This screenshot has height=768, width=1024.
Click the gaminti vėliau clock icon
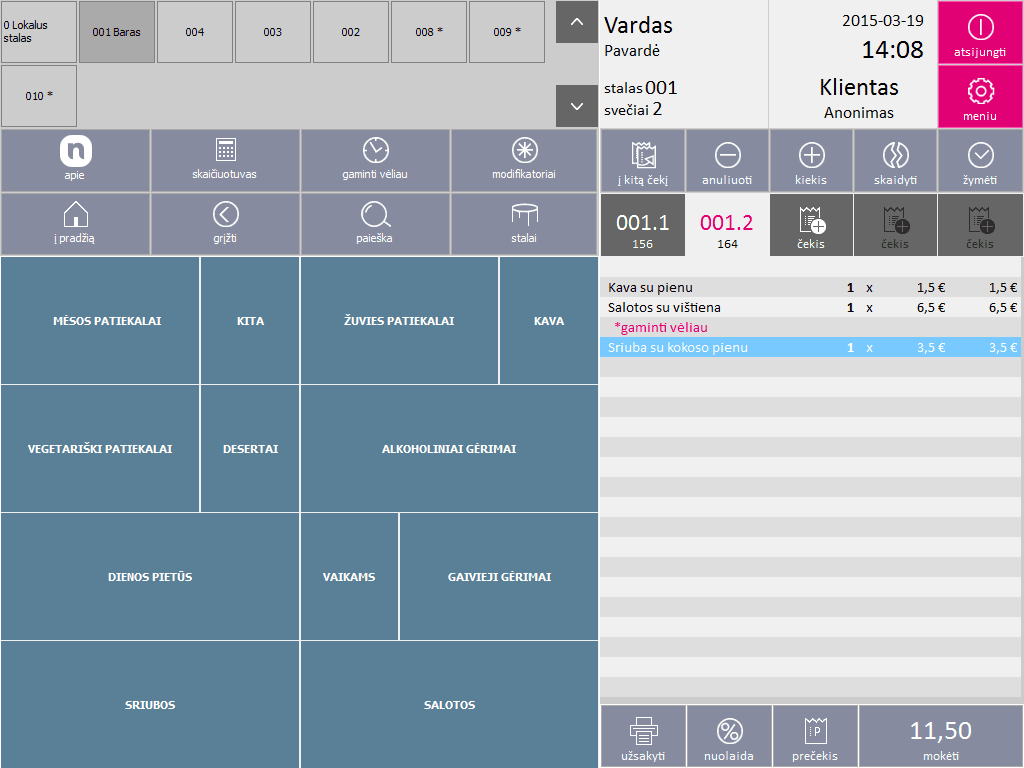coord(375,150)
